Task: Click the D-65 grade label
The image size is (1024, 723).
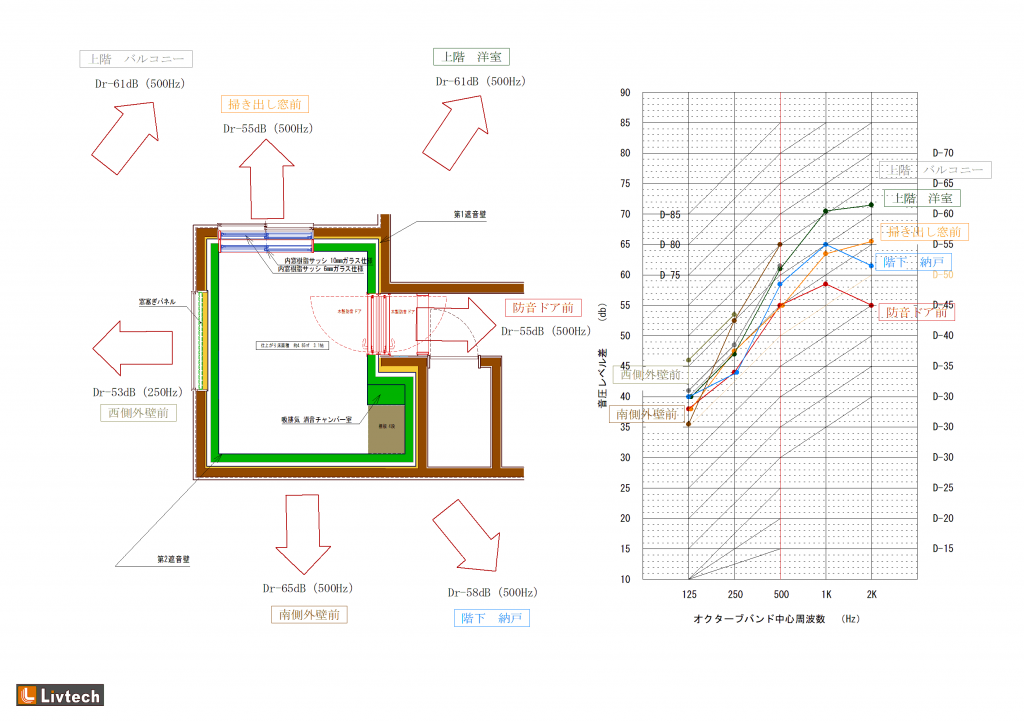Action: point(942,184)
